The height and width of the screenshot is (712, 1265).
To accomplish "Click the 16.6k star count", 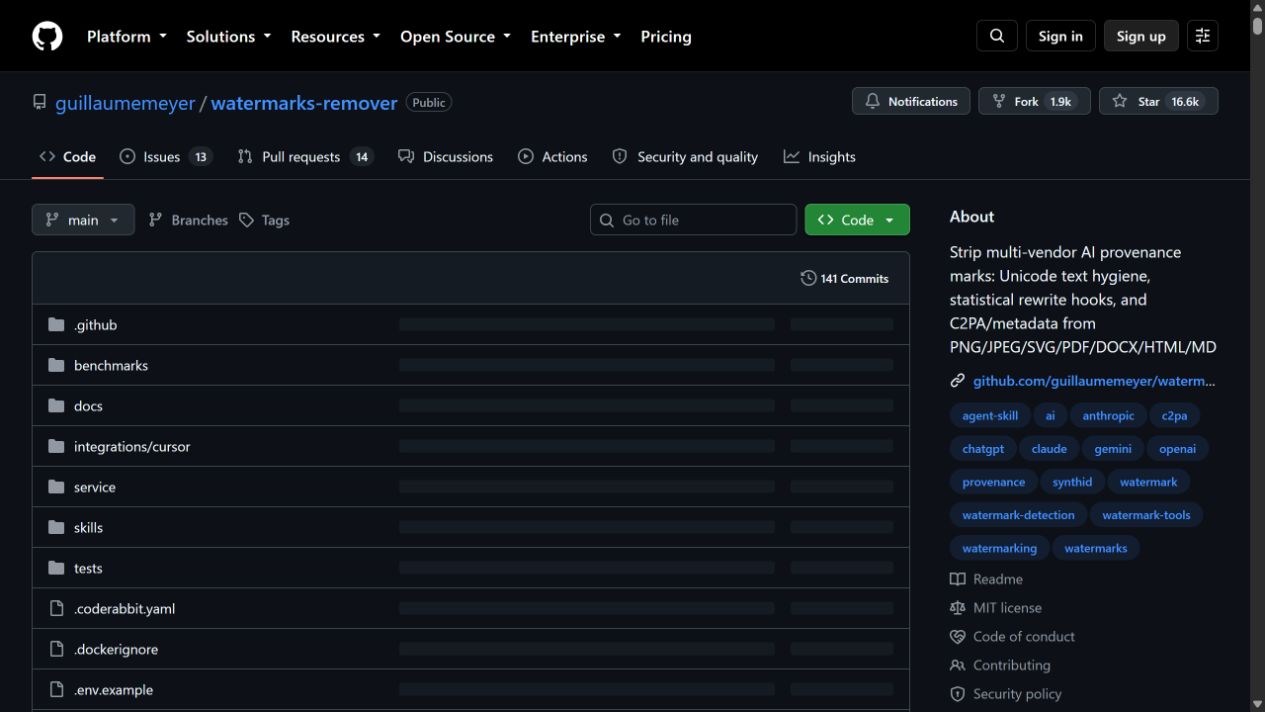I will pyautogui.click(x=1185, y=102).
